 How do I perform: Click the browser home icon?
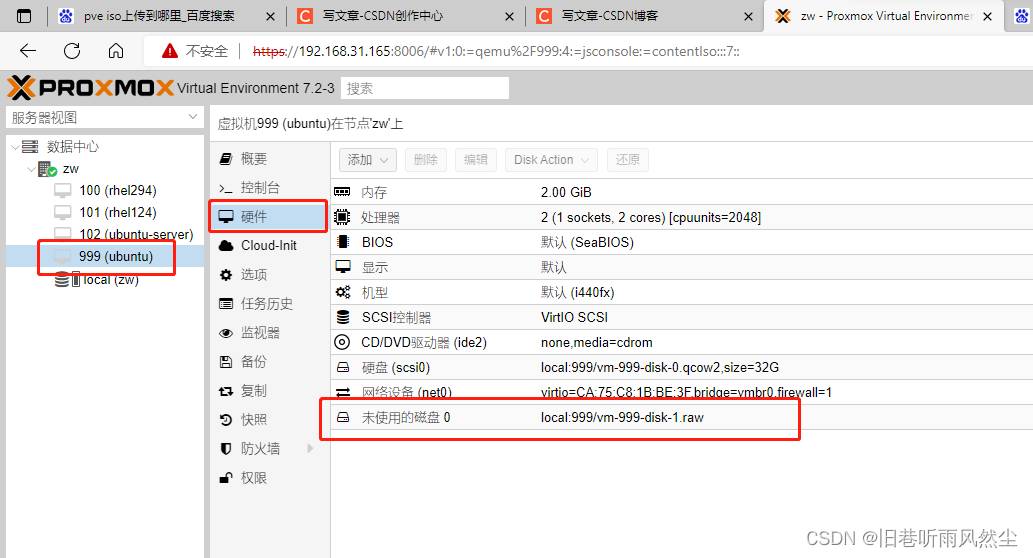click(x=116, y=51)
